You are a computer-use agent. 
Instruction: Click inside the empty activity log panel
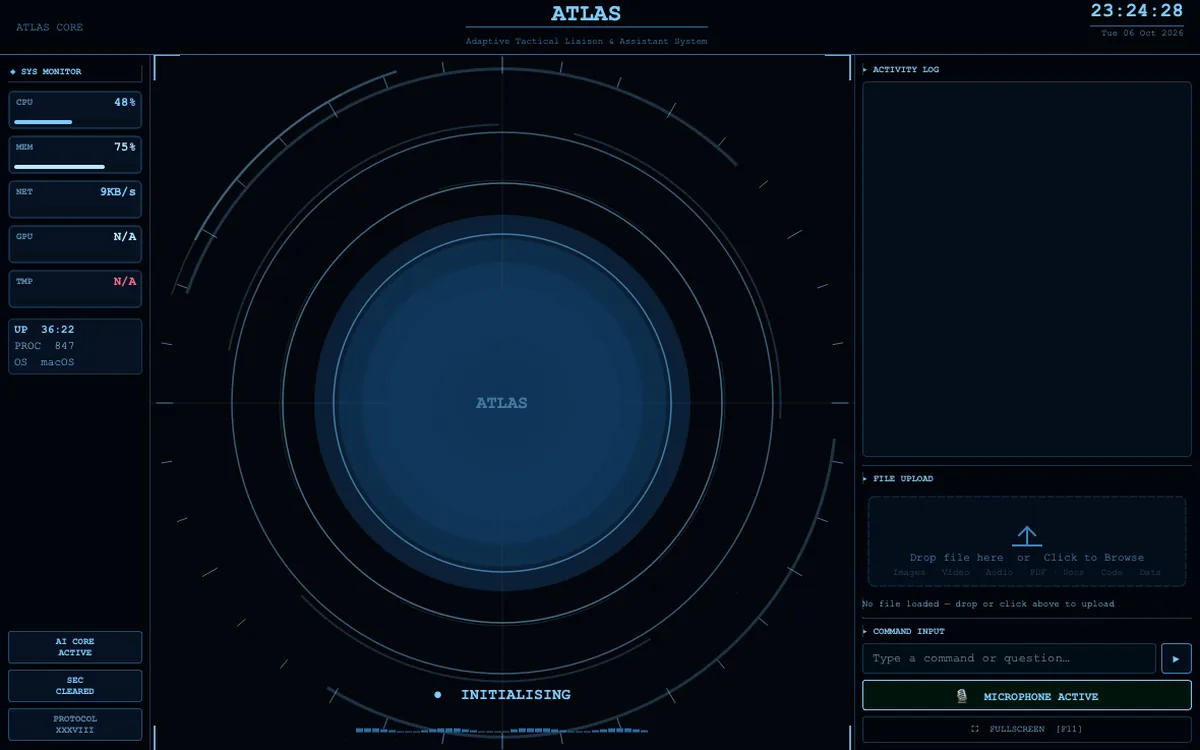tap(1027, 269)
